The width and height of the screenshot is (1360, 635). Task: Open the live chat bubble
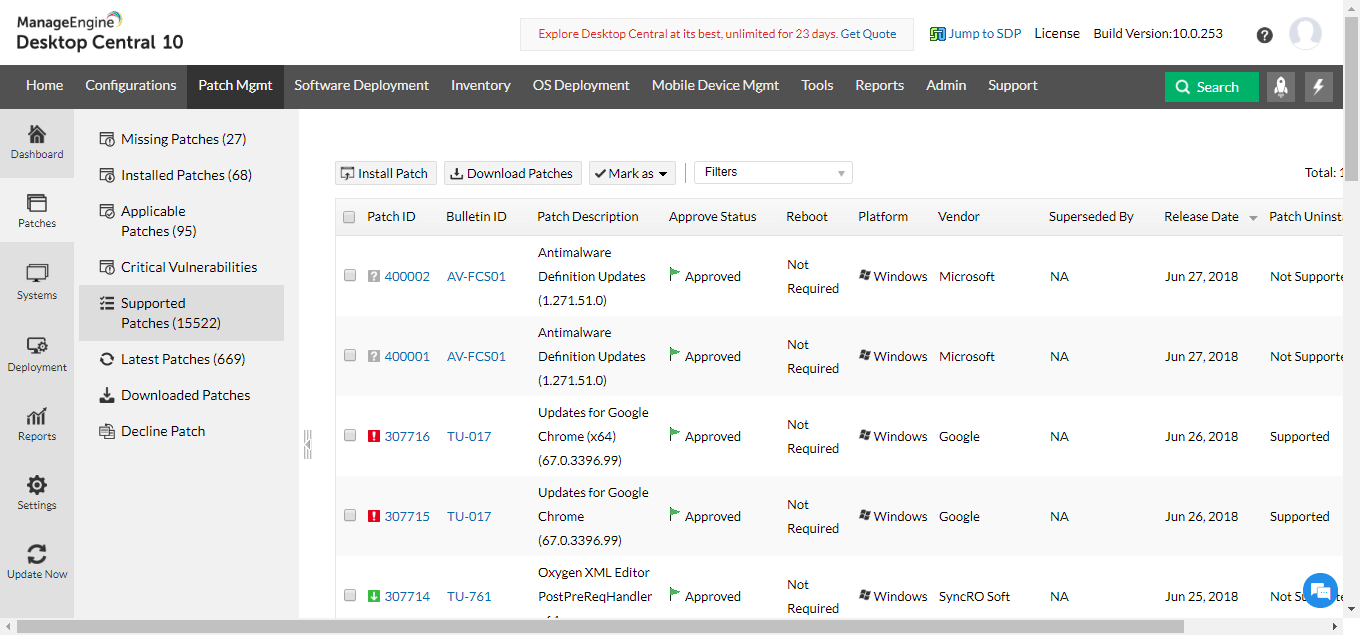[x=1320, y=589]
